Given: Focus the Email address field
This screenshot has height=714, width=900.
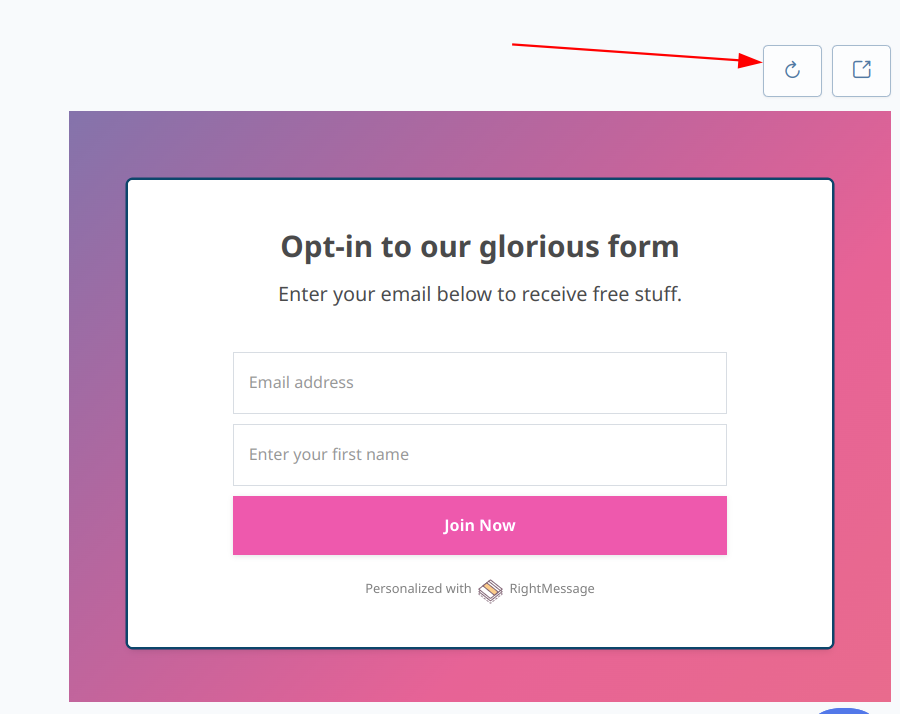Looking at the screenshot, I should 479,383.
